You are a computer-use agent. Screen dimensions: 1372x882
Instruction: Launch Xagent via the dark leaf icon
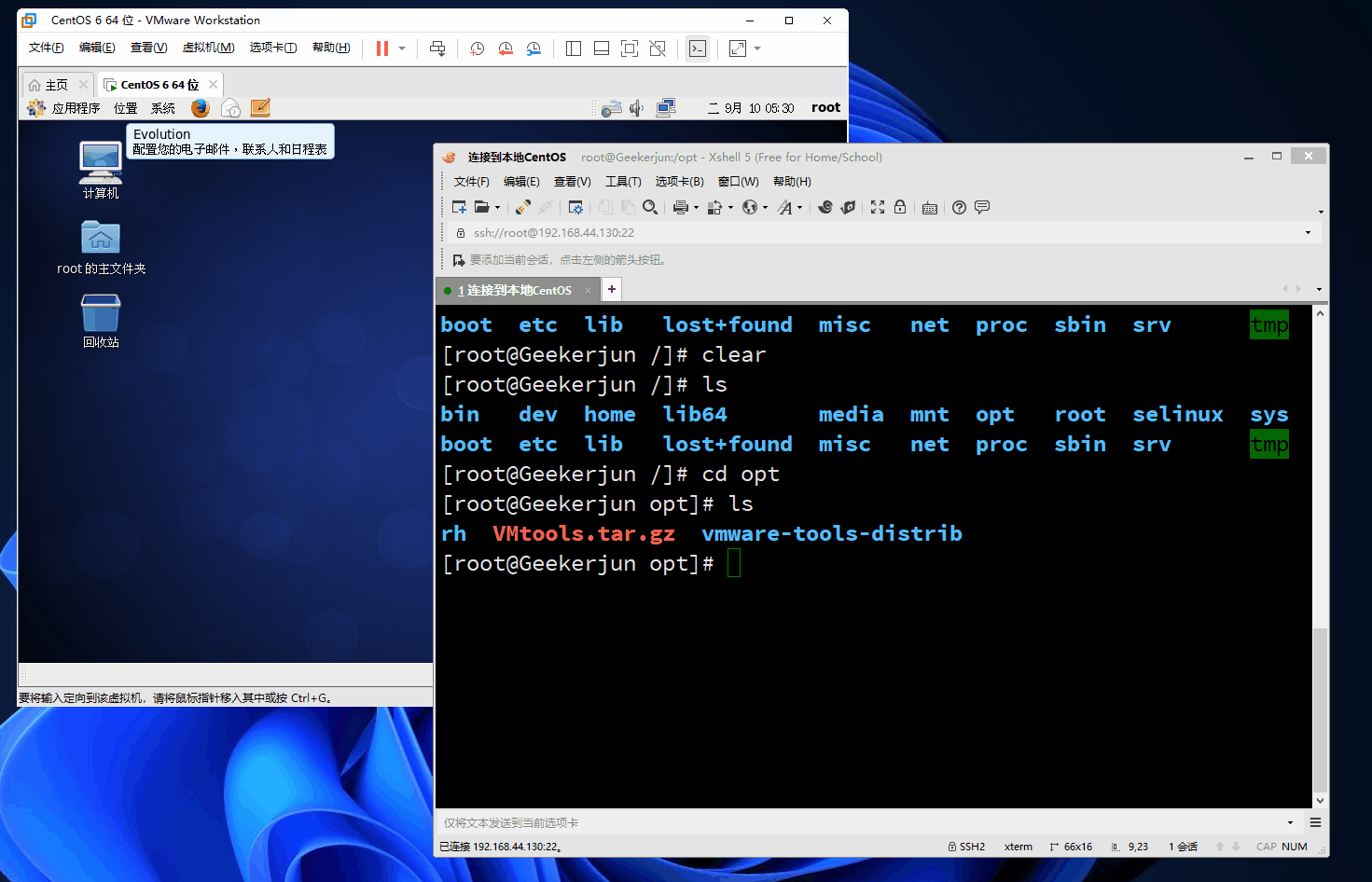click(x=848, y=207)
